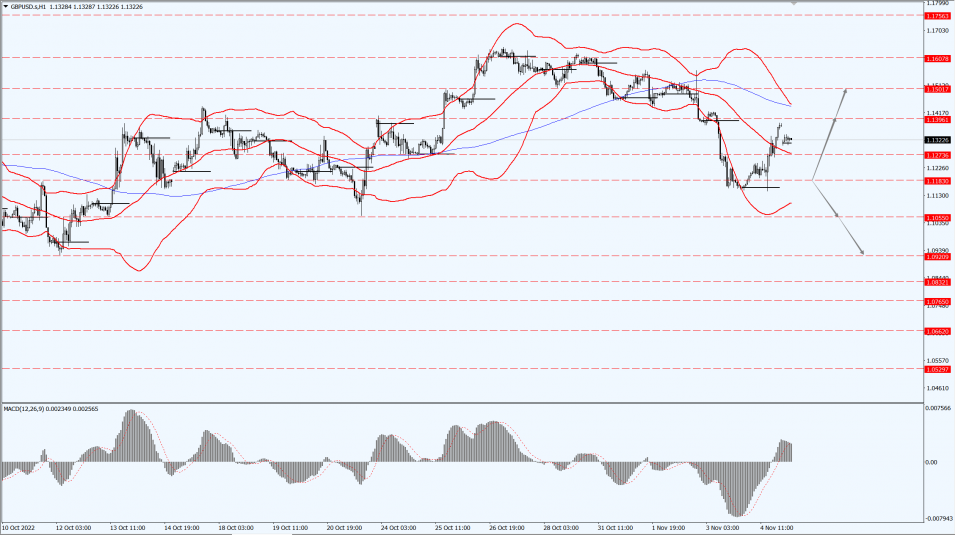
Task: Select the downward forecast arrow tip near 1.09209
Action: 862,252
